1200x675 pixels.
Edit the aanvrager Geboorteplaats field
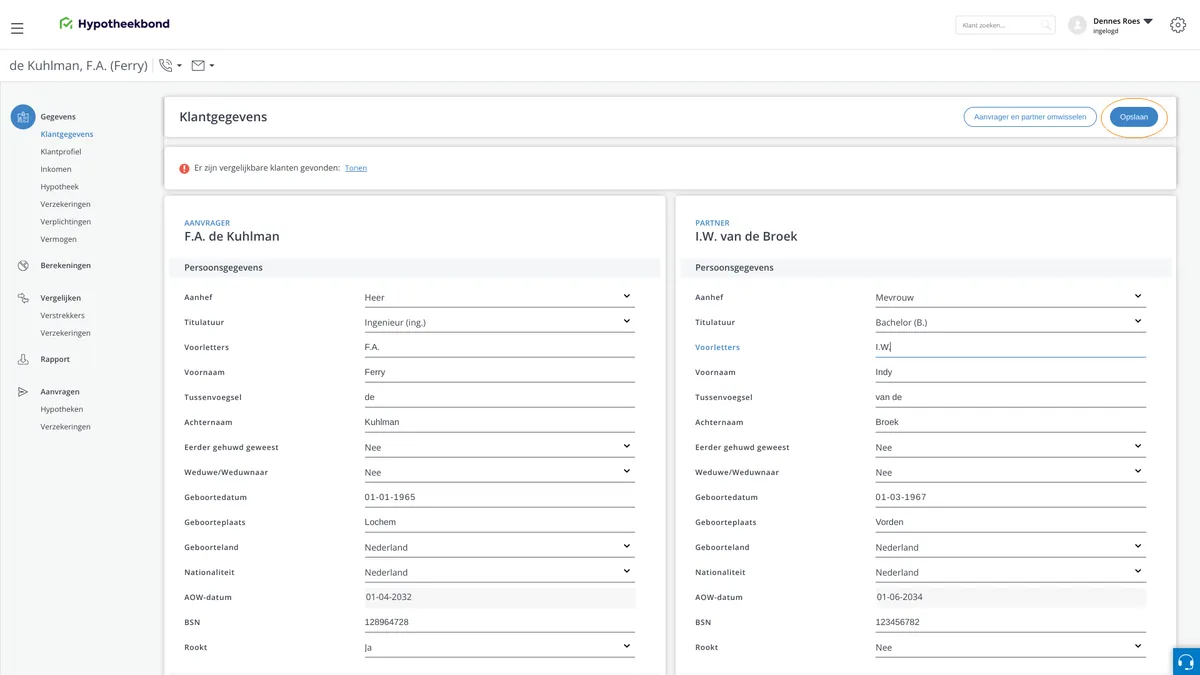coord(500,522)
